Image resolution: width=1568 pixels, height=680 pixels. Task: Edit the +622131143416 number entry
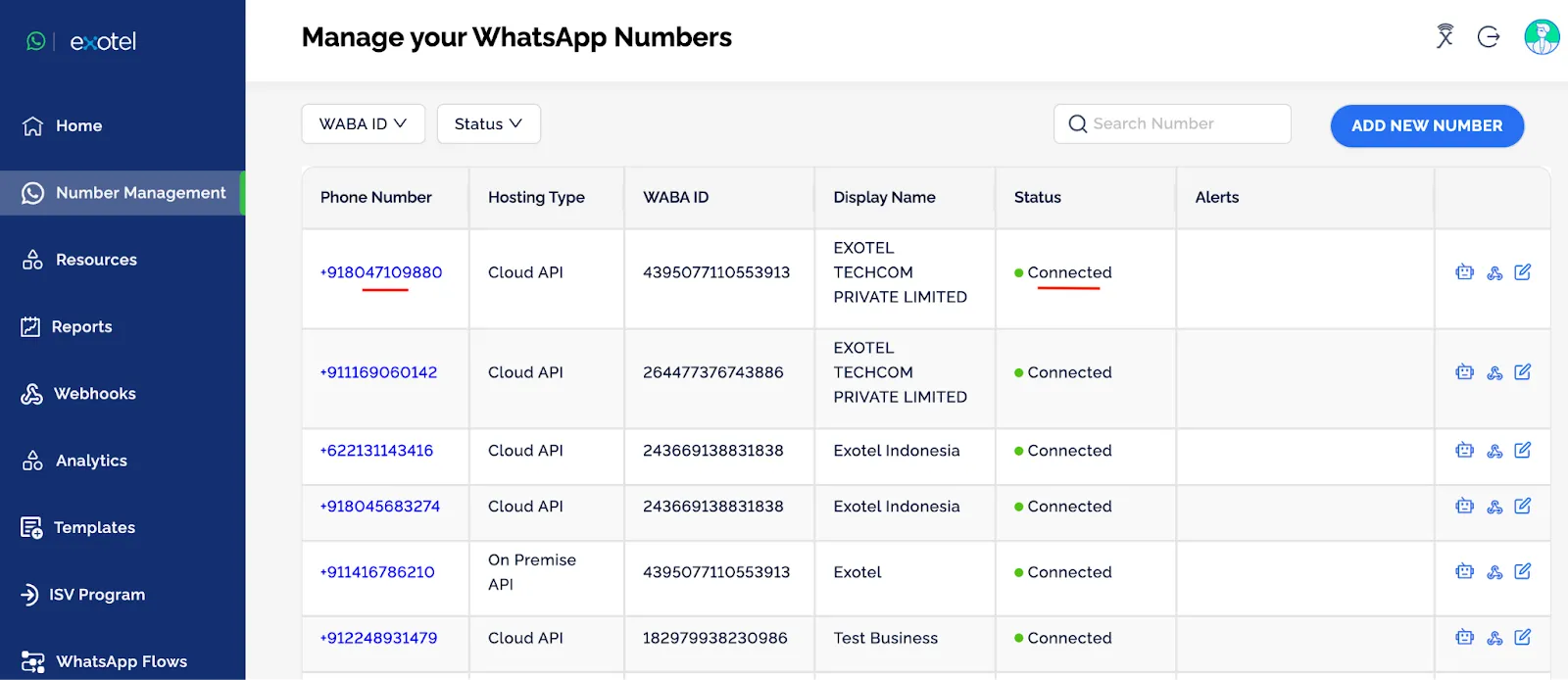click(1523, 451)
